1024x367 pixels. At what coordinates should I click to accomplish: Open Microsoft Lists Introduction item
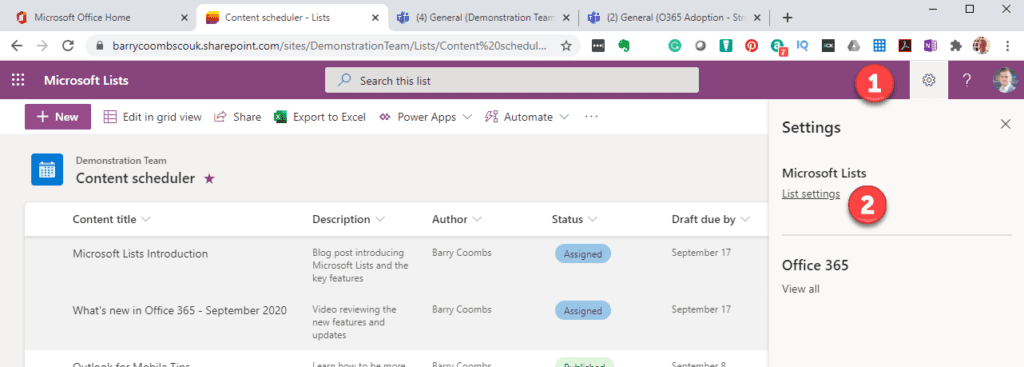(x=140, y=253)
